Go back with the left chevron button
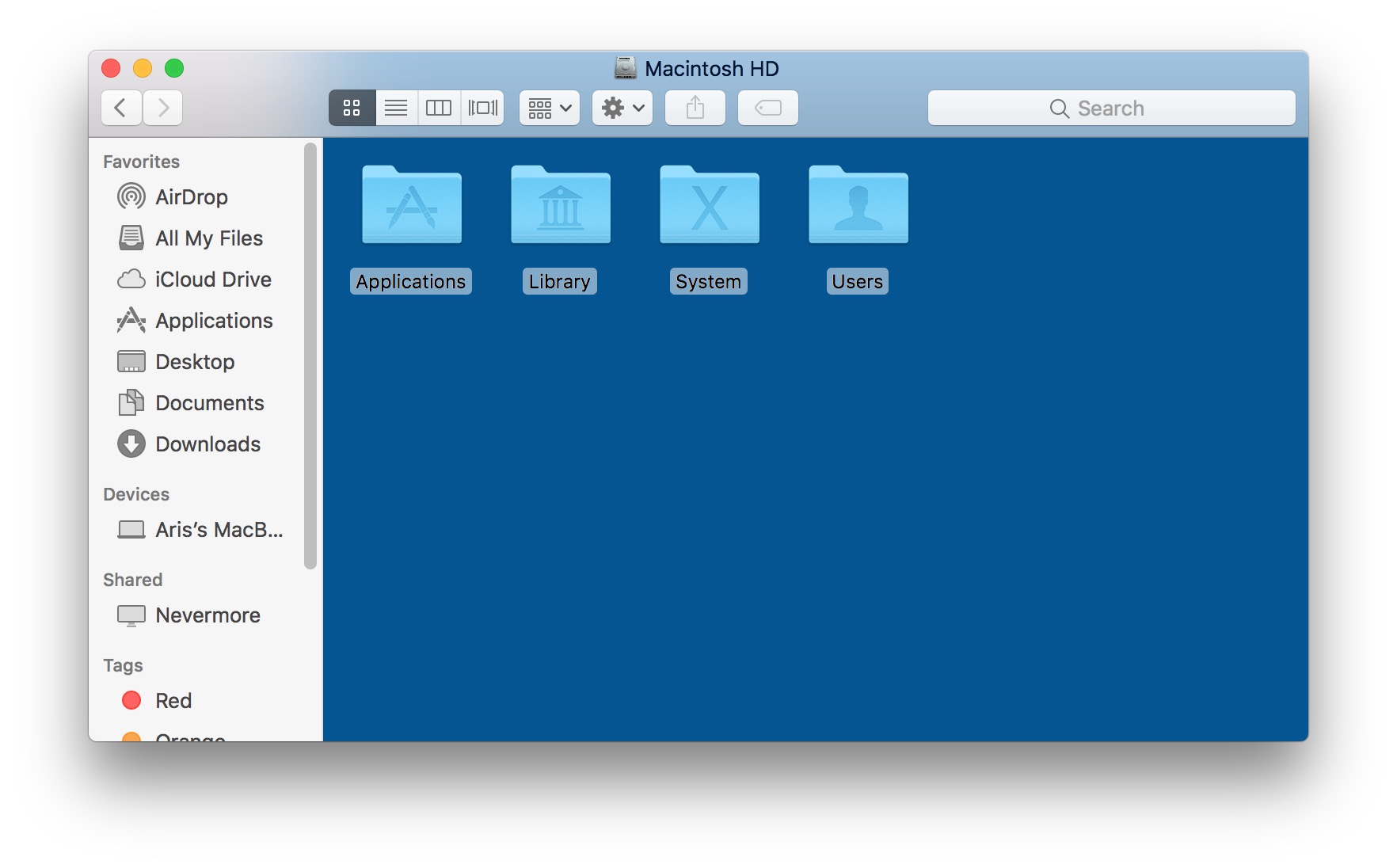 tap(121, 108)
